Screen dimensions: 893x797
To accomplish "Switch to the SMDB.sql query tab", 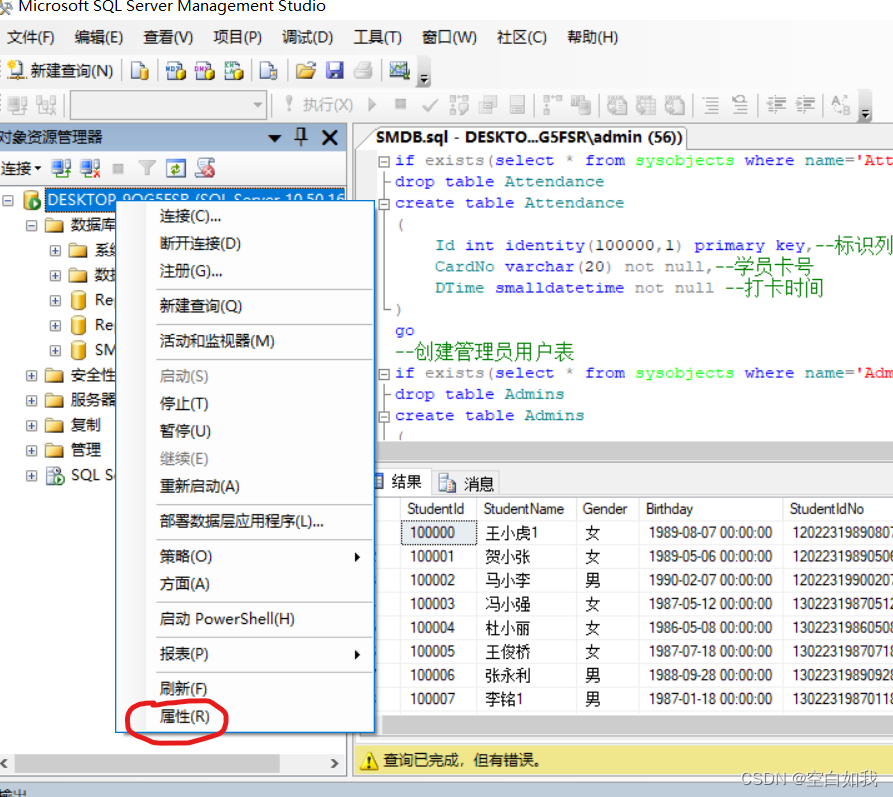I will tap(529, 138).
